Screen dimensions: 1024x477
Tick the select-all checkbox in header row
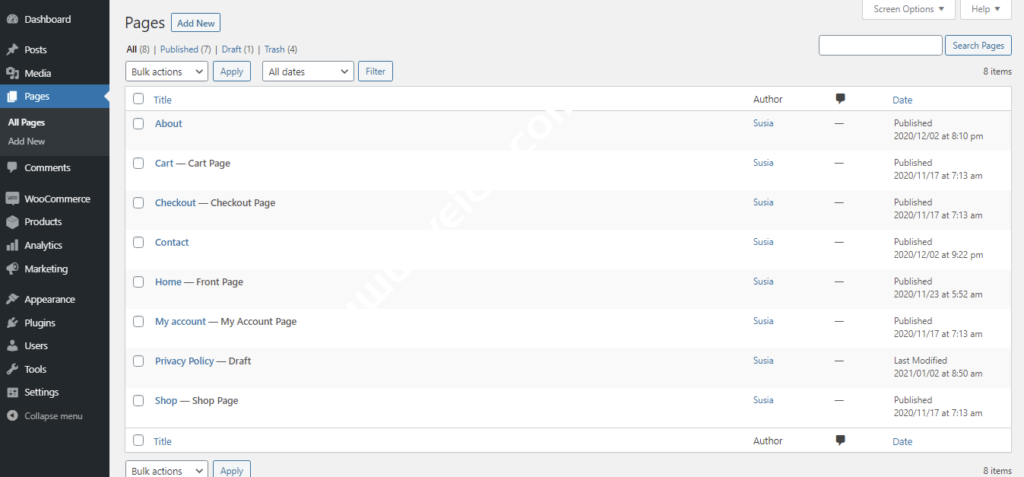pyautogui.click(x=138, y=99)
